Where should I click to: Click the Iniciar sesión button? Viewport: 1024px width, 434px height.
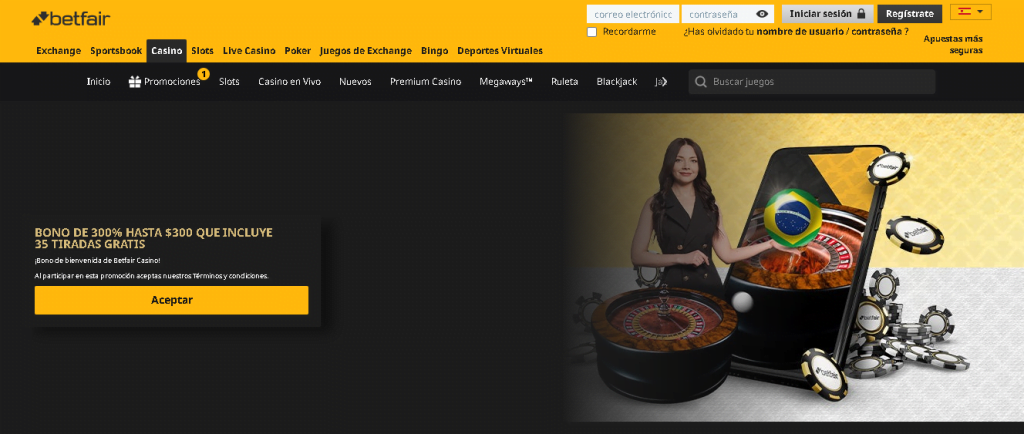pos(827,14)
